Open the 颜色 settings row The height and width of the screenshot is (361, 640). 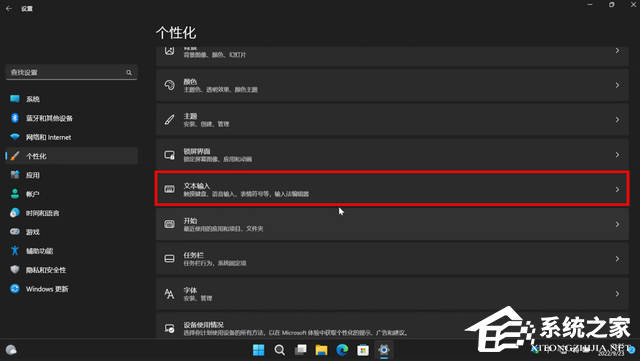(x=392, y=85)
